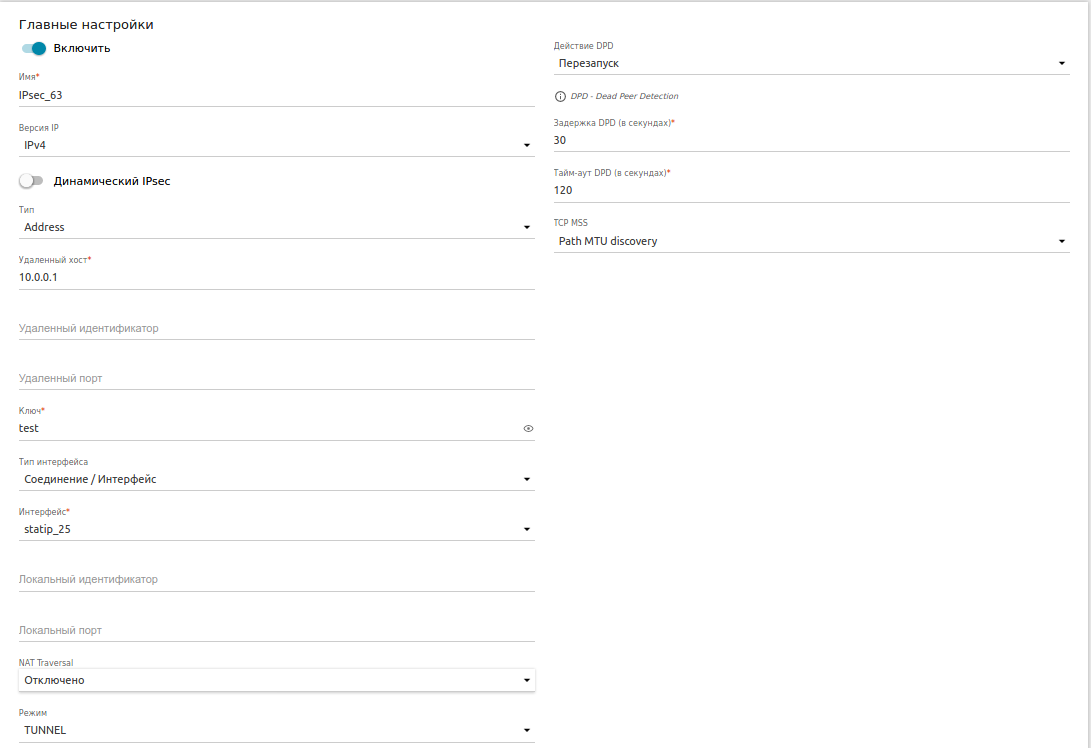
Task: Click the Имя field with IPsec_63
Action: [x=276, y=95]
